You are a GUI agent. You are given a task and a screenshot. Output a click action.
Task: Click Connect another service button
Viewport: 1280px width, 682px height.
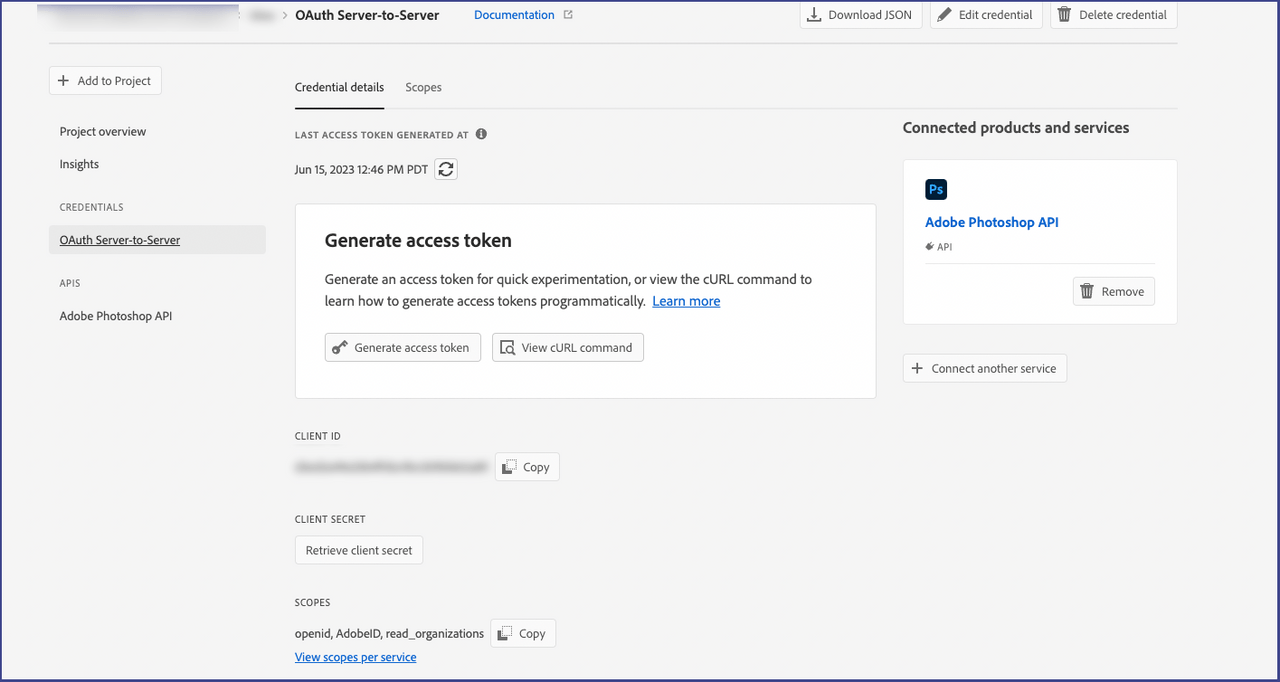985,368
